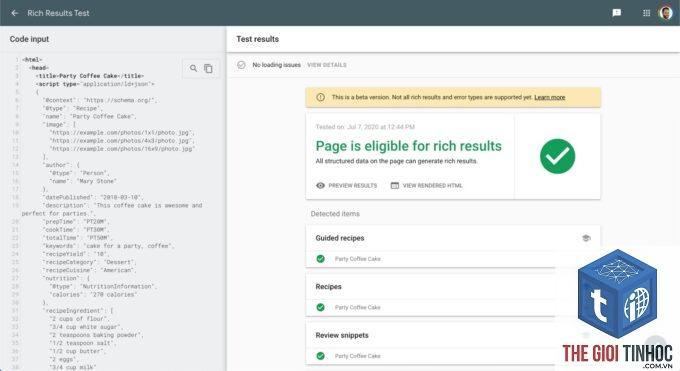Click the calories 270 calories line
This screenshot has height=371, width=680.
[x=93, y=294]
